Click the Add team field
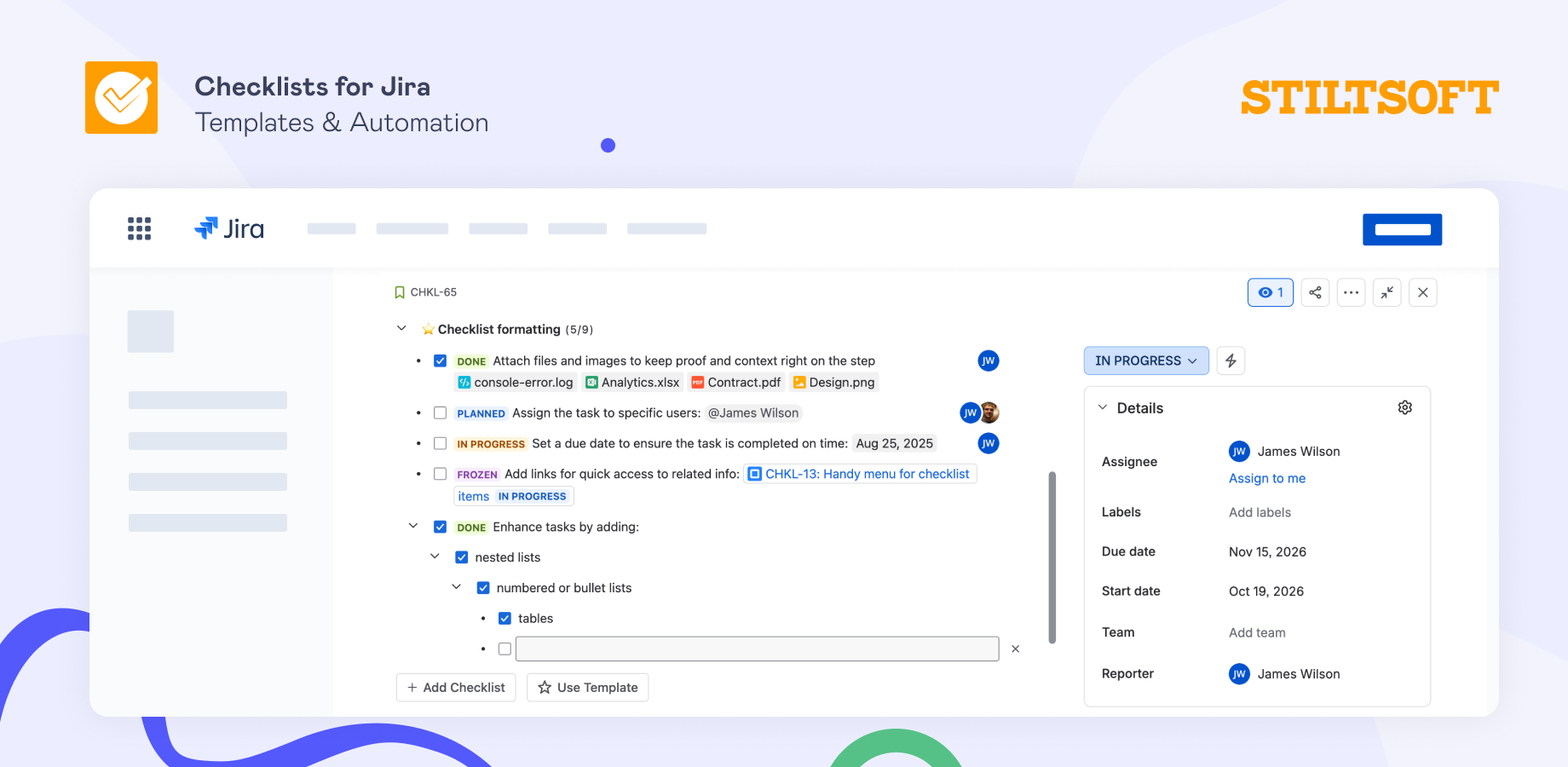This screenshot has width=1568, height=767. (x=1257, y=632)
